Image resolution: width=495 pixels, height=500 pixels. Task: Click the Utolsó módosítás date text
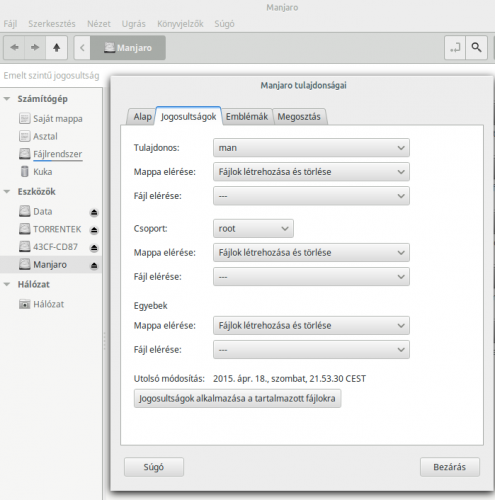289,379
